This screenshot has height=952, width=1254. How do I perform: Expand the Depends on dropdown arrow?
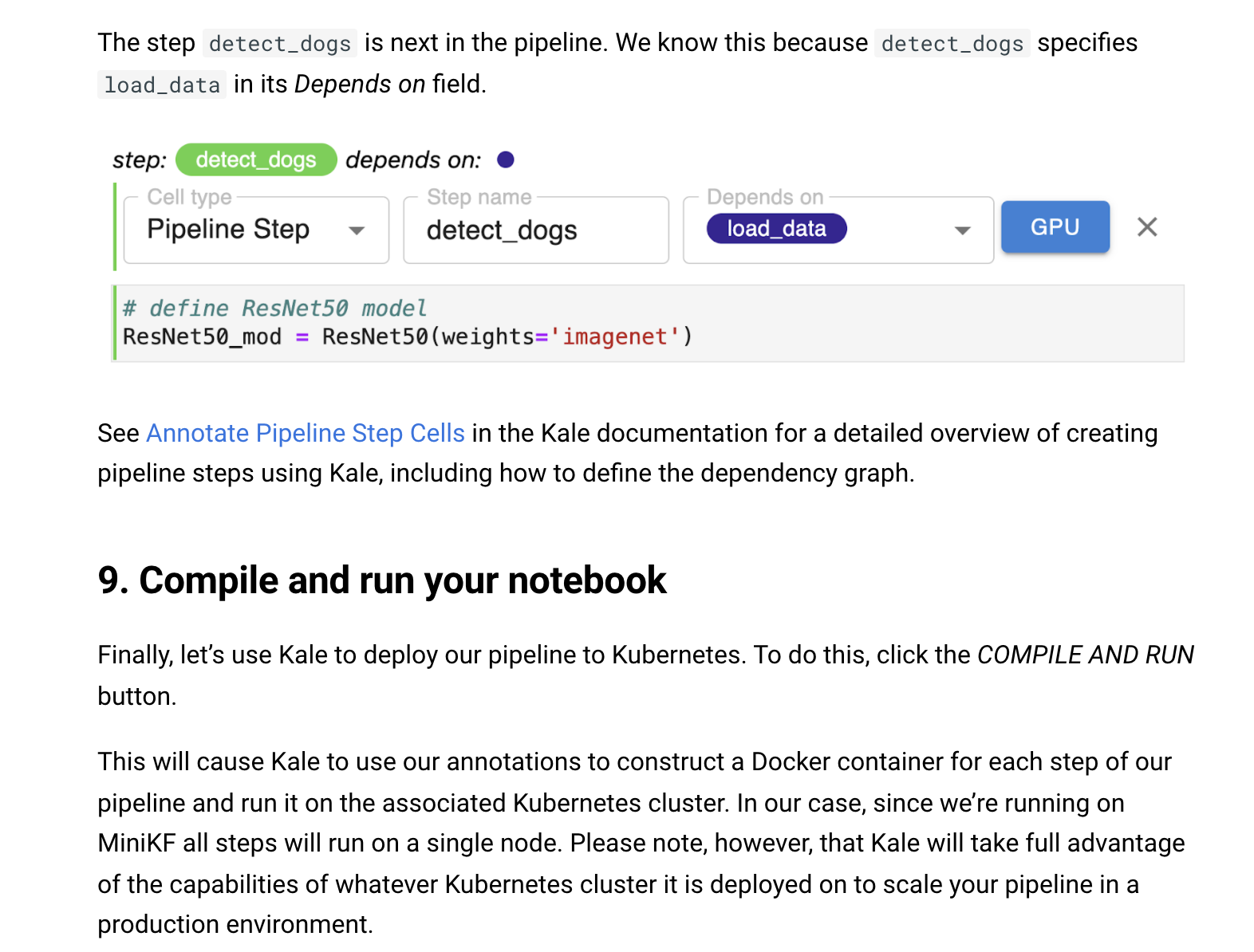(962, 230)
